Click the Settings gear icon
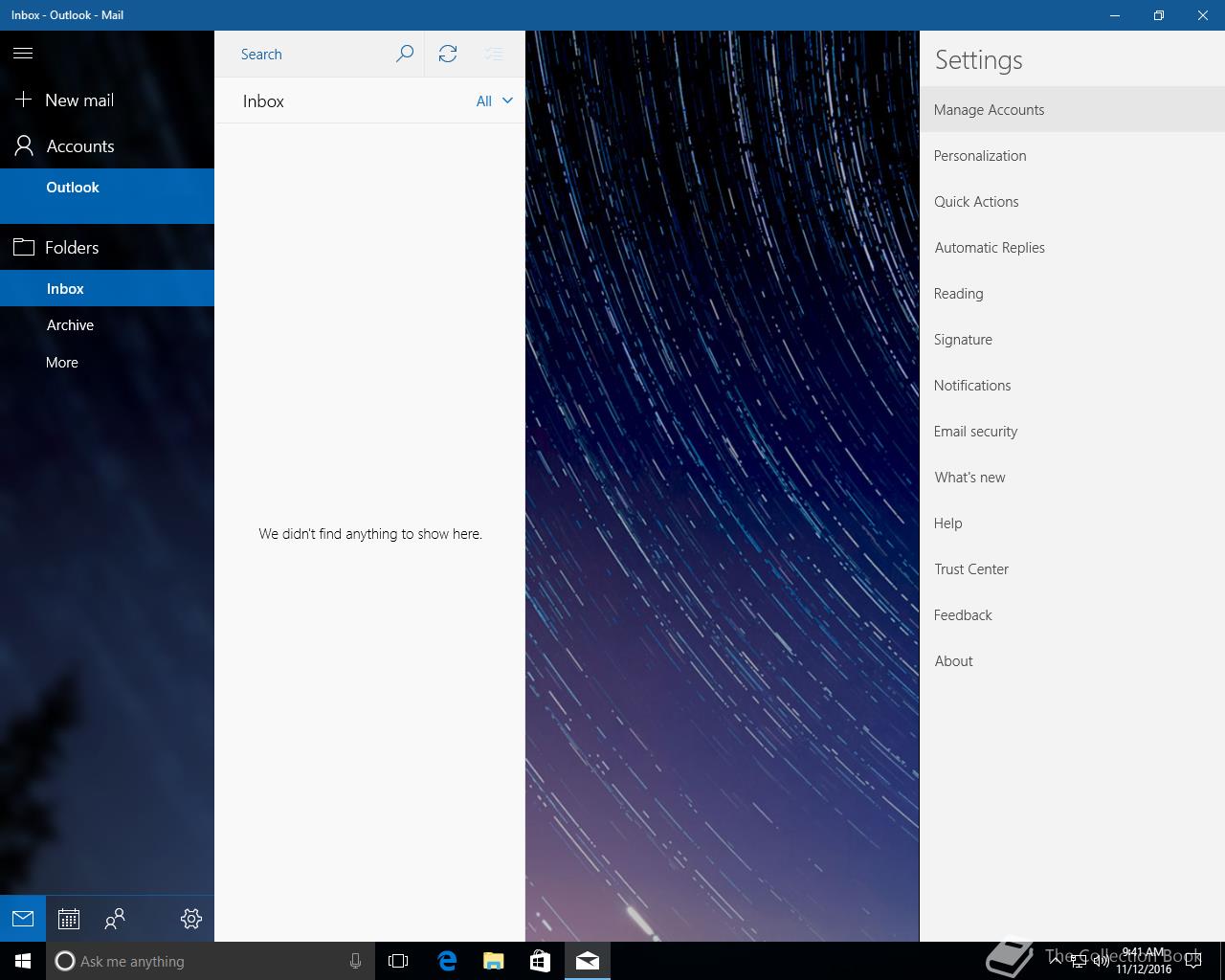1225x980 pixels. pyautogui.click(x=190, y=920)
